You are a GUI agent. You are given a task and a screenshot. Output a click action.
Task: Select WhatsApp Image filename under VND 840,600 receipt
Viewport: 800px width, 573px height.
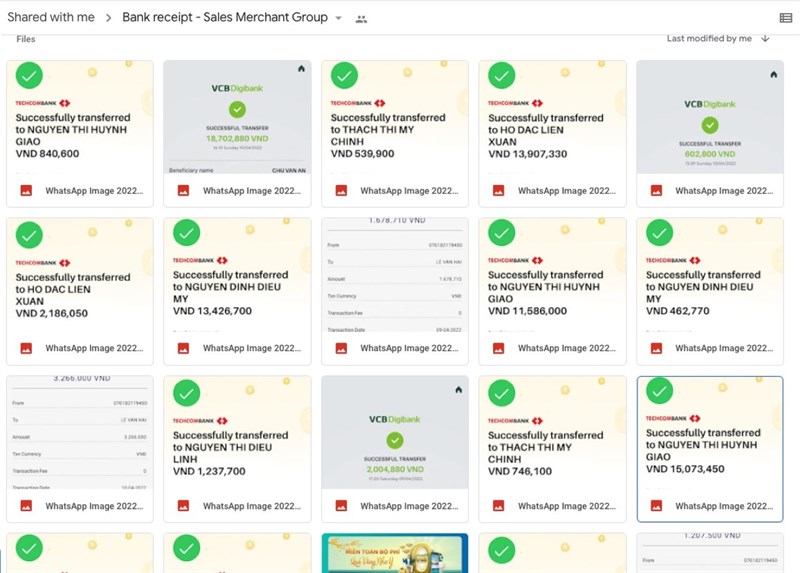pos(94,191)
